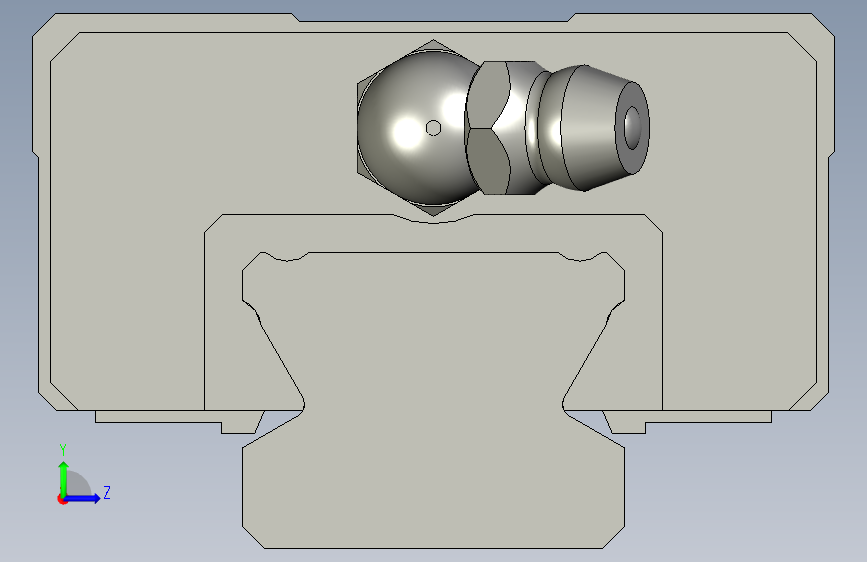867x562 pixels.
Task: Click the Z axis label
Action: 107,492
